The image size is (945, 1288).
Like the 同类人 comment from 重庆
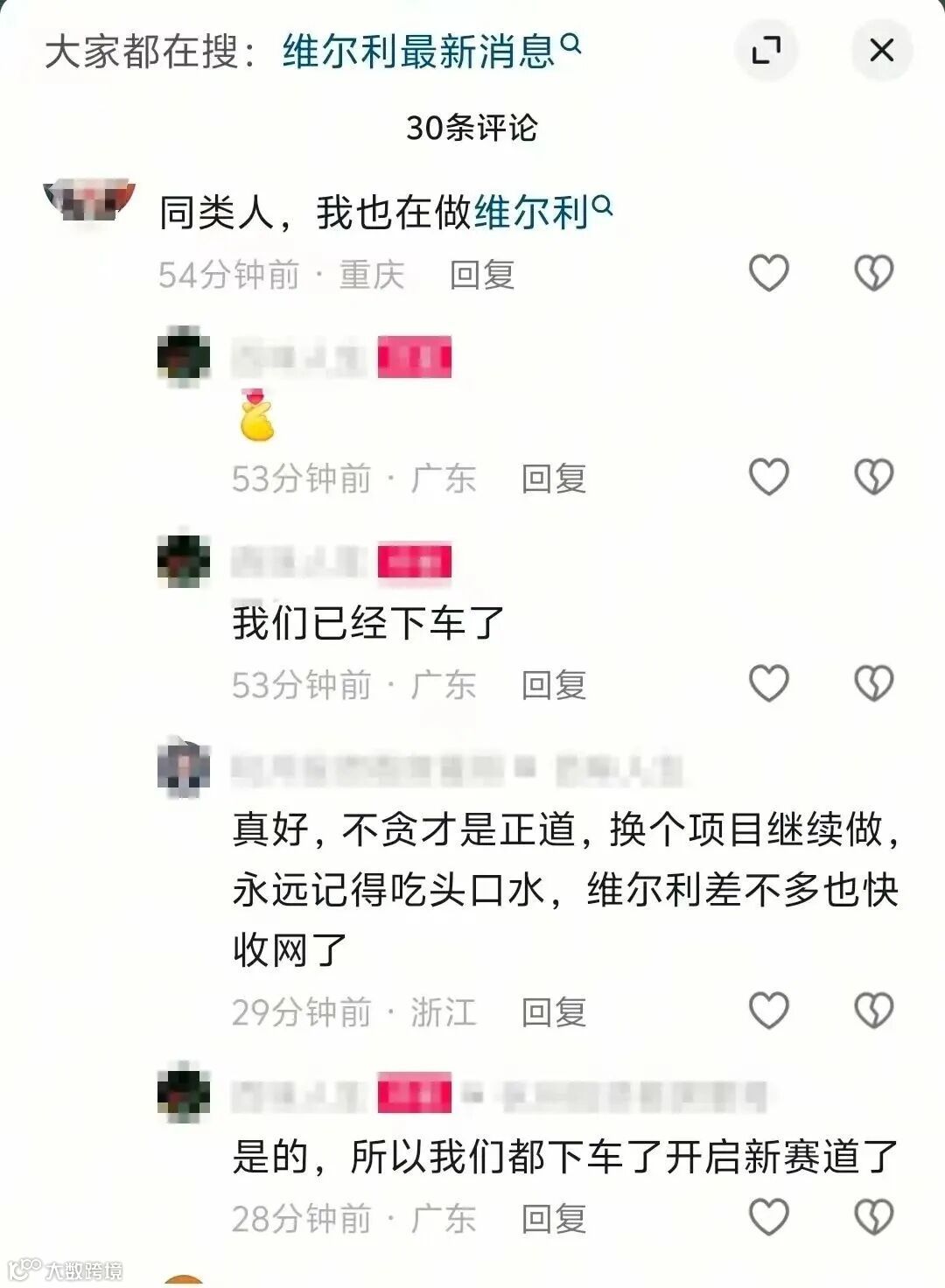pyautogui.click(x=769, y=273)
